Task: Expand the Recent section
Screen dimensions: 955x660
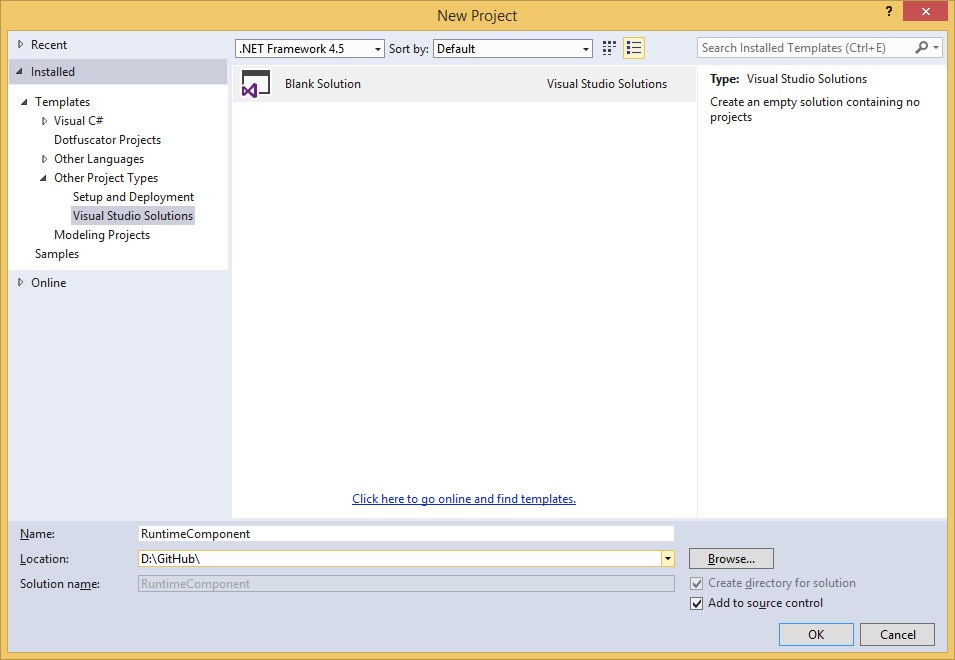Action: 21,44
